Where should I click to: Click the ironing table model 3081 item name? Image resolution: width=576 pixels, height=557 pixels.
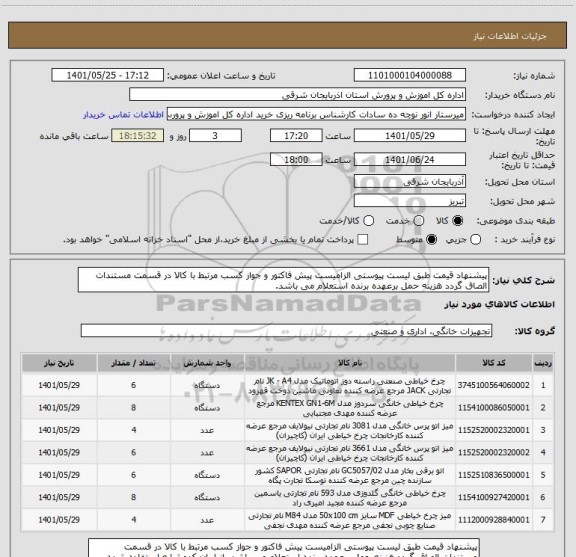(350, 430)
